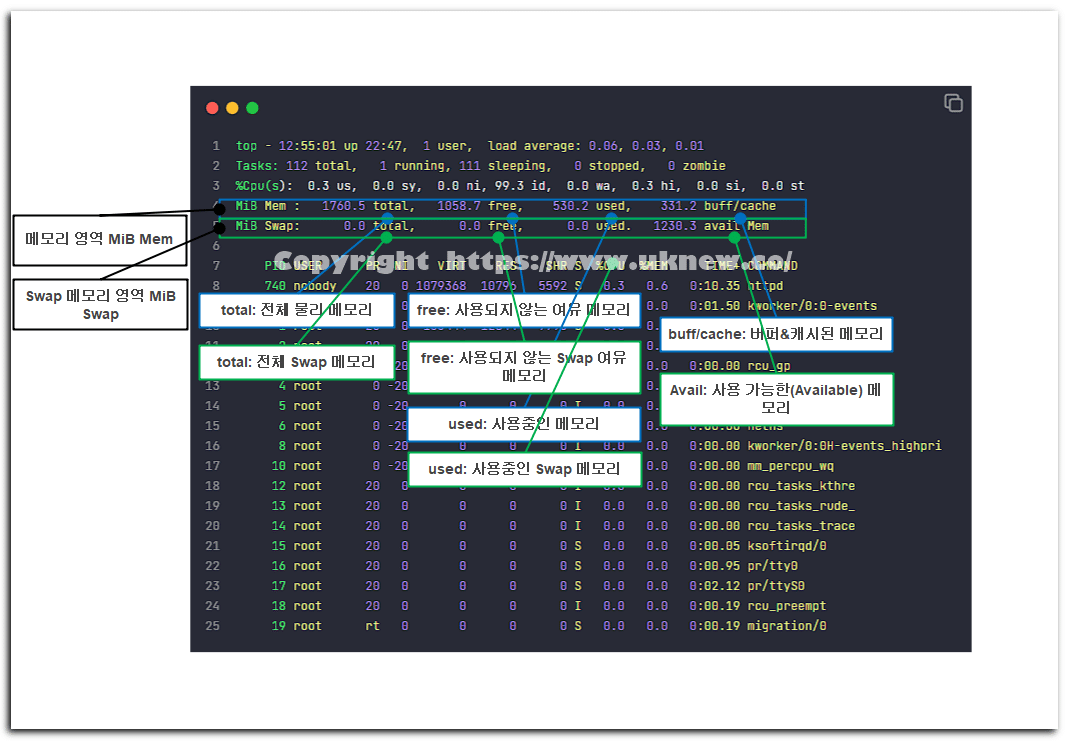This screenshot has width=1070, height=741.
Task: Select the 'rcu_gp' command
Action: [x=768, y=366]
